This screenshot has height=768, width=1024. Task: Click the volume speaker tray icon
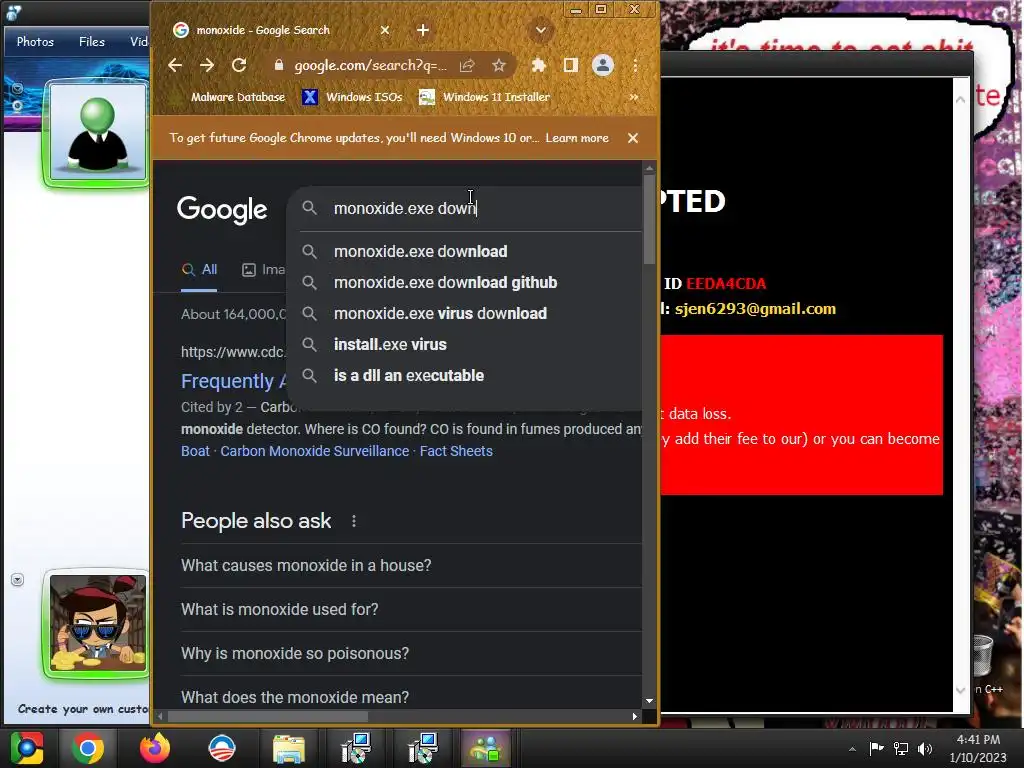tap(925, 748)
